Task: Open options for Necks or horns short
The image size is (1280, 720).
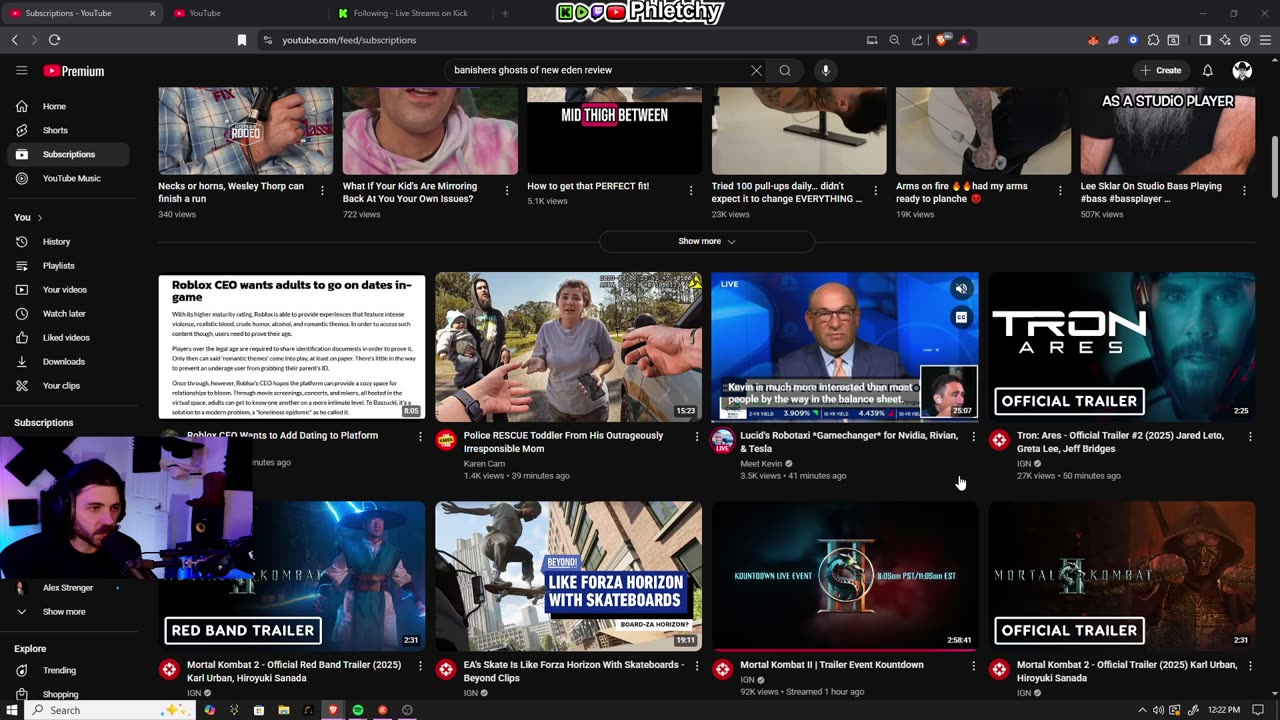Action: click(322, 190)
